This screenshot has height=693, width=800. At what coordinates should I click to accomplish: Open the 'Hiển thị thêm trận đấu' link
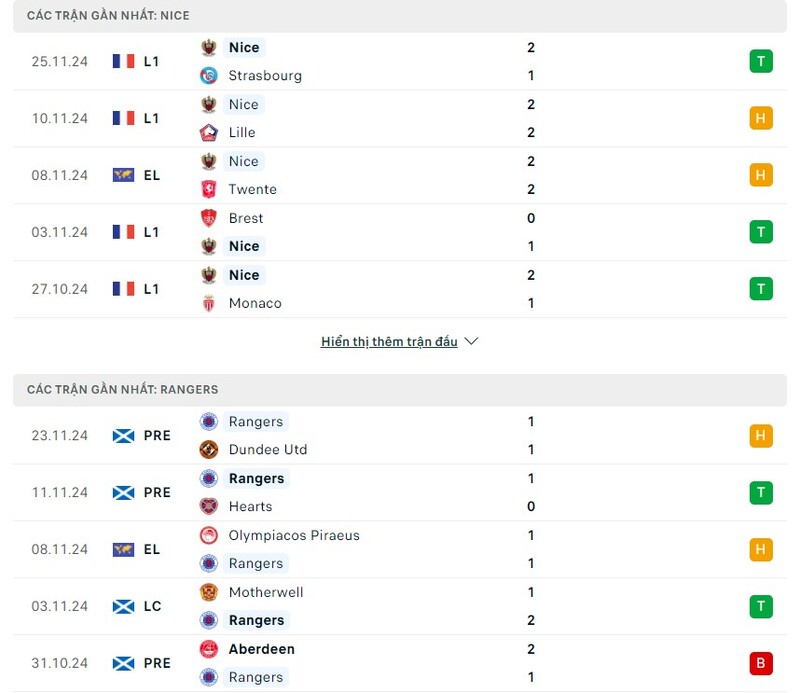pyautogui.click(x=392, y=341)
